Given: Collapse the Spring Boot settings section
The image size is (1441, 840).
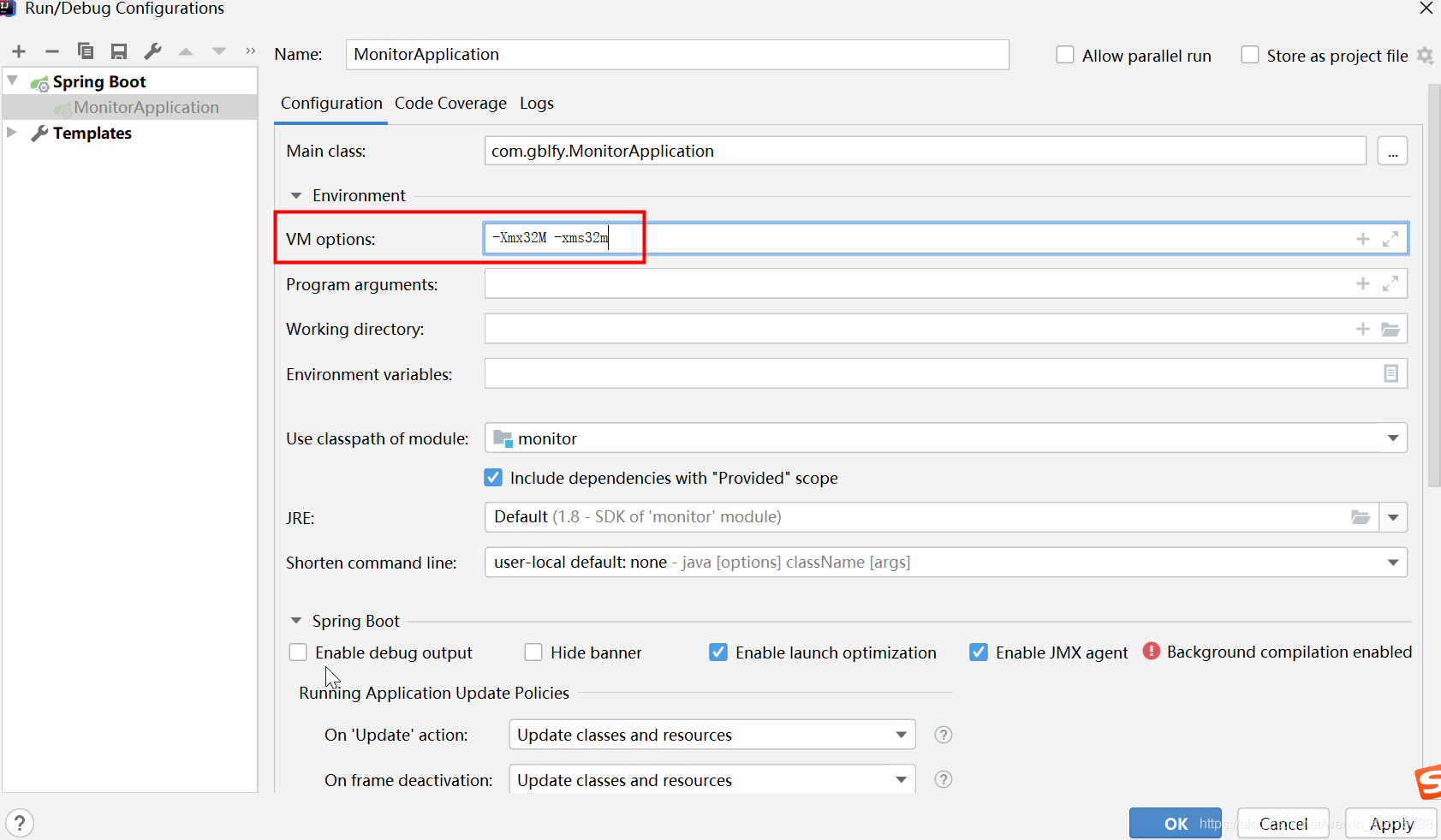Looking at the screenshot, I should (296, 621).
